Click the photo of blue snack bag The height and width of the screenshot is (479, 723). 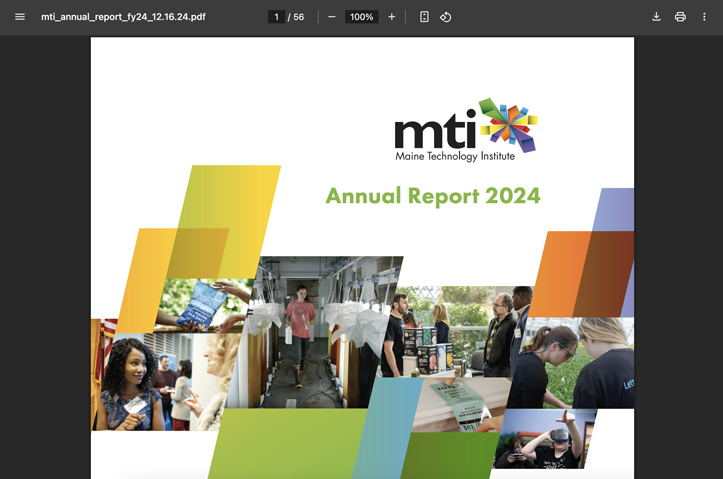[203, 305]
